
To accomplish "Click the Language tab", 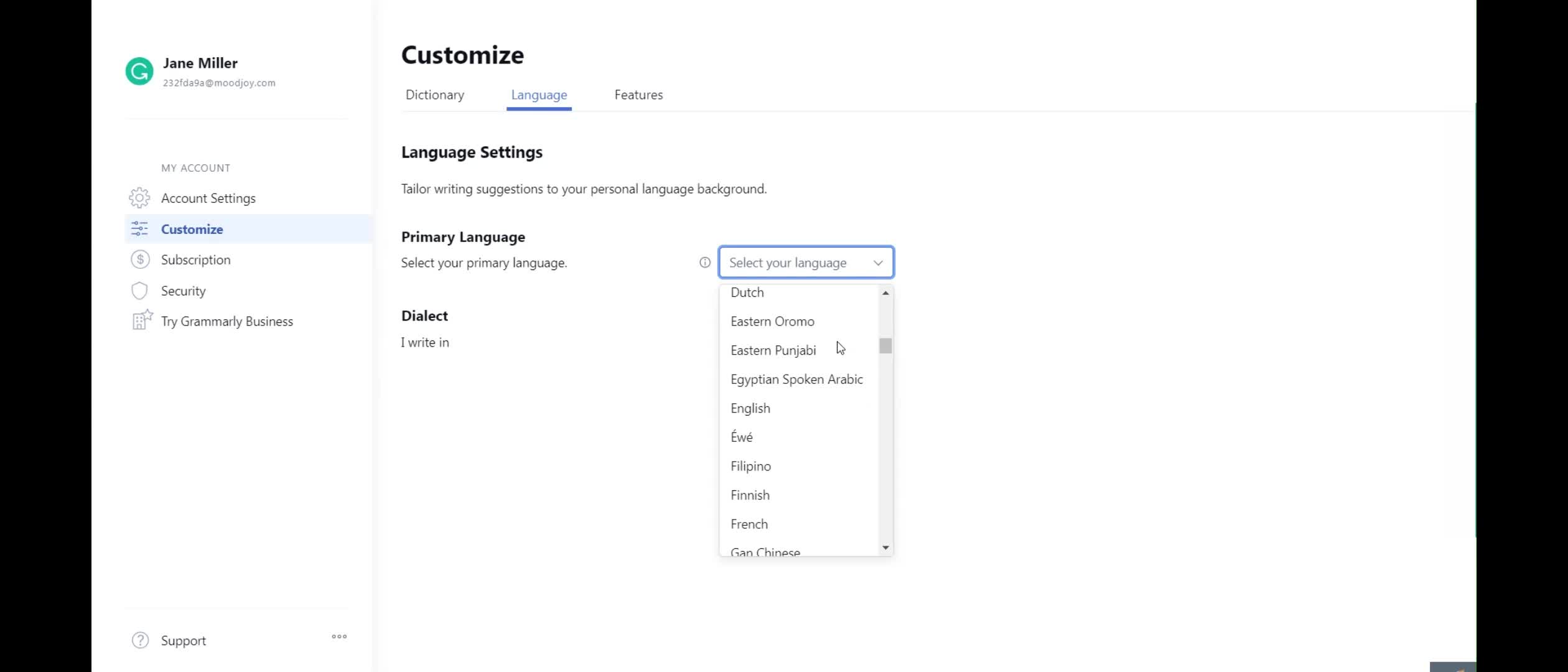I will [x=539, y=95].
